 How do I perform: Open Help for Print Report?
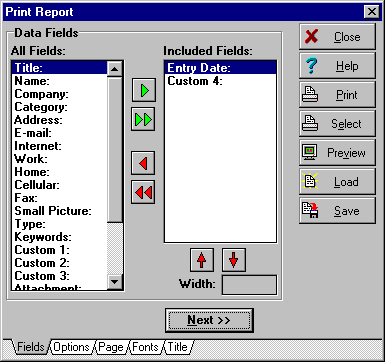pos(337,66)
